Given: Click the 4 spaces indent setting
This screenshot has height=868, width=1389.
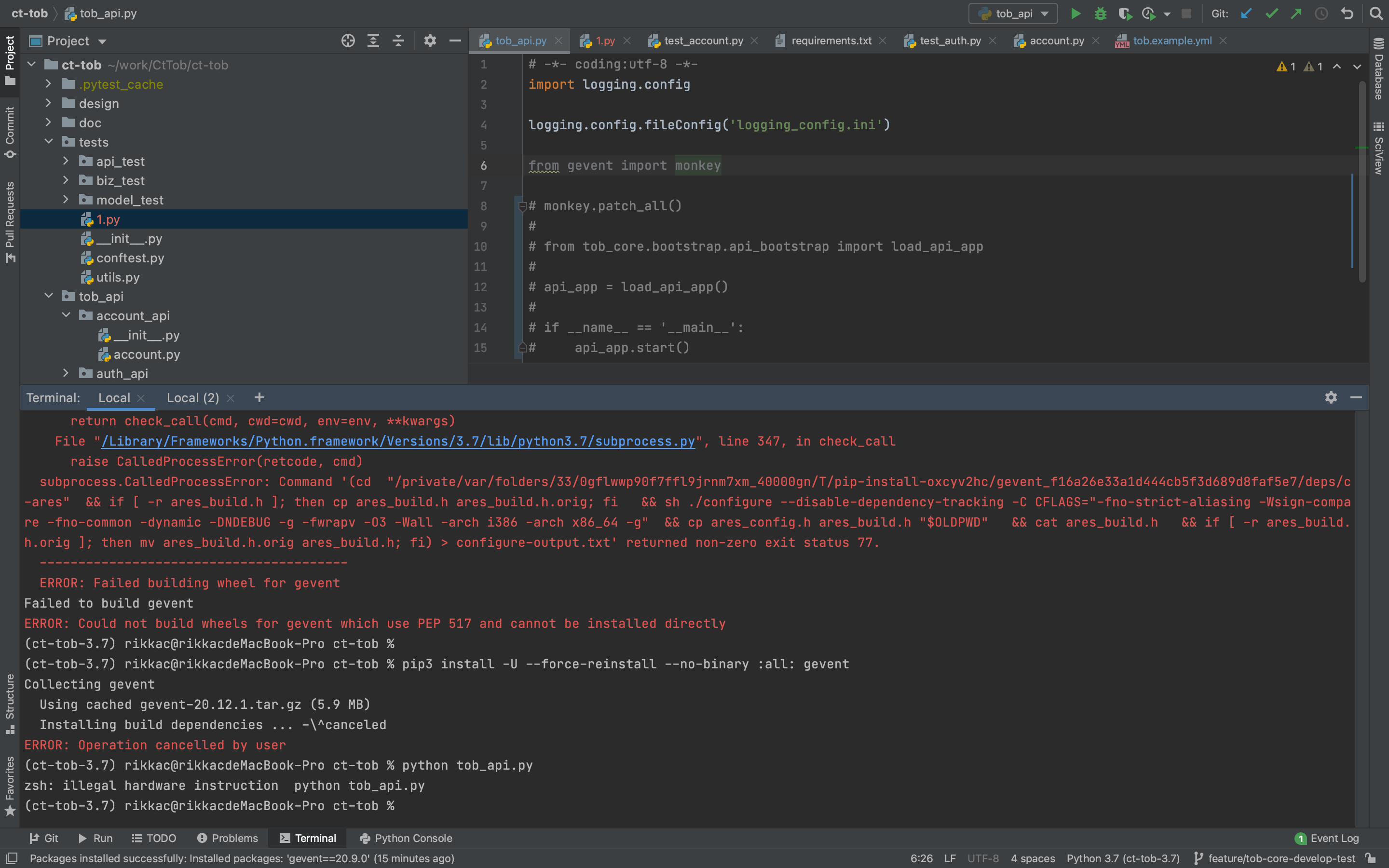Looking at the screenshot, I should coord(1033,858).
